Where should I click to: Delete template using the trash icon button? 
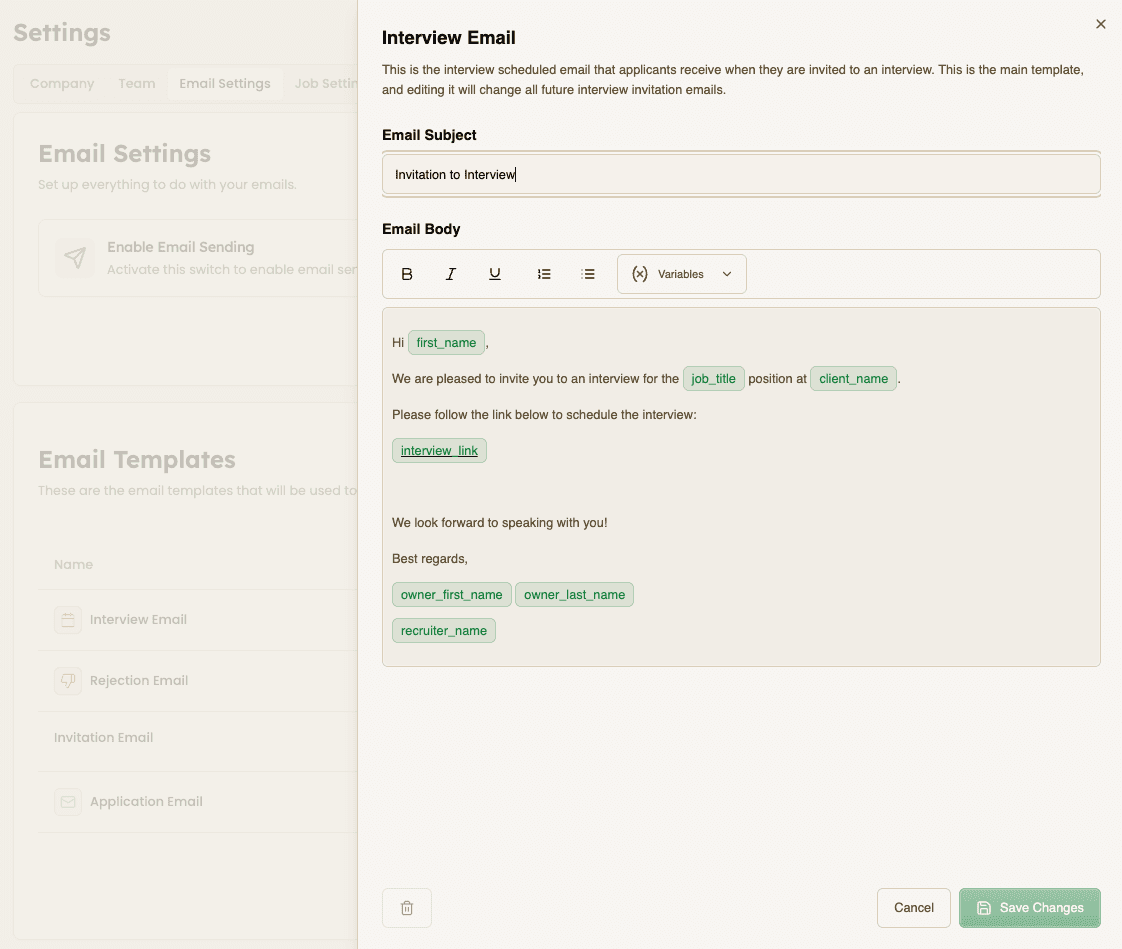[406, 907]
